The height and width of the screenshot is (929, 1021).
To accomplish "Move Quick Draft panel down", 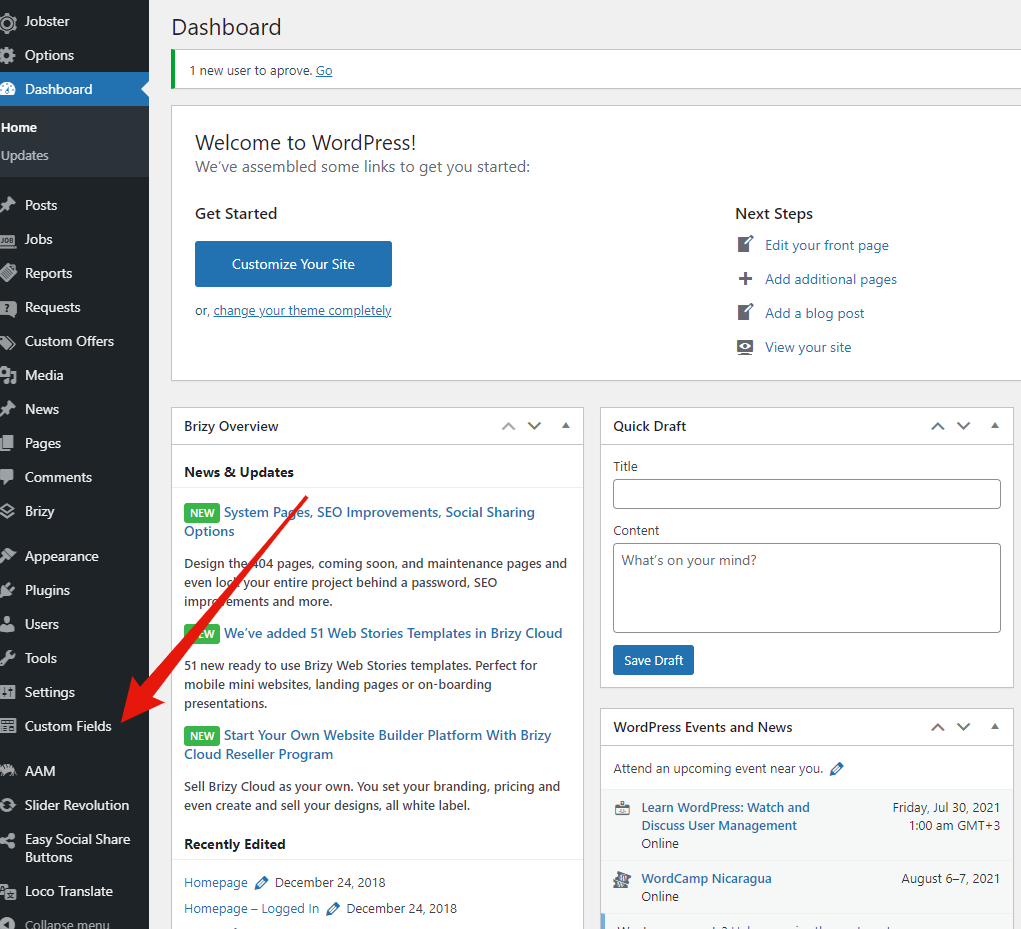I will point(964,426).
